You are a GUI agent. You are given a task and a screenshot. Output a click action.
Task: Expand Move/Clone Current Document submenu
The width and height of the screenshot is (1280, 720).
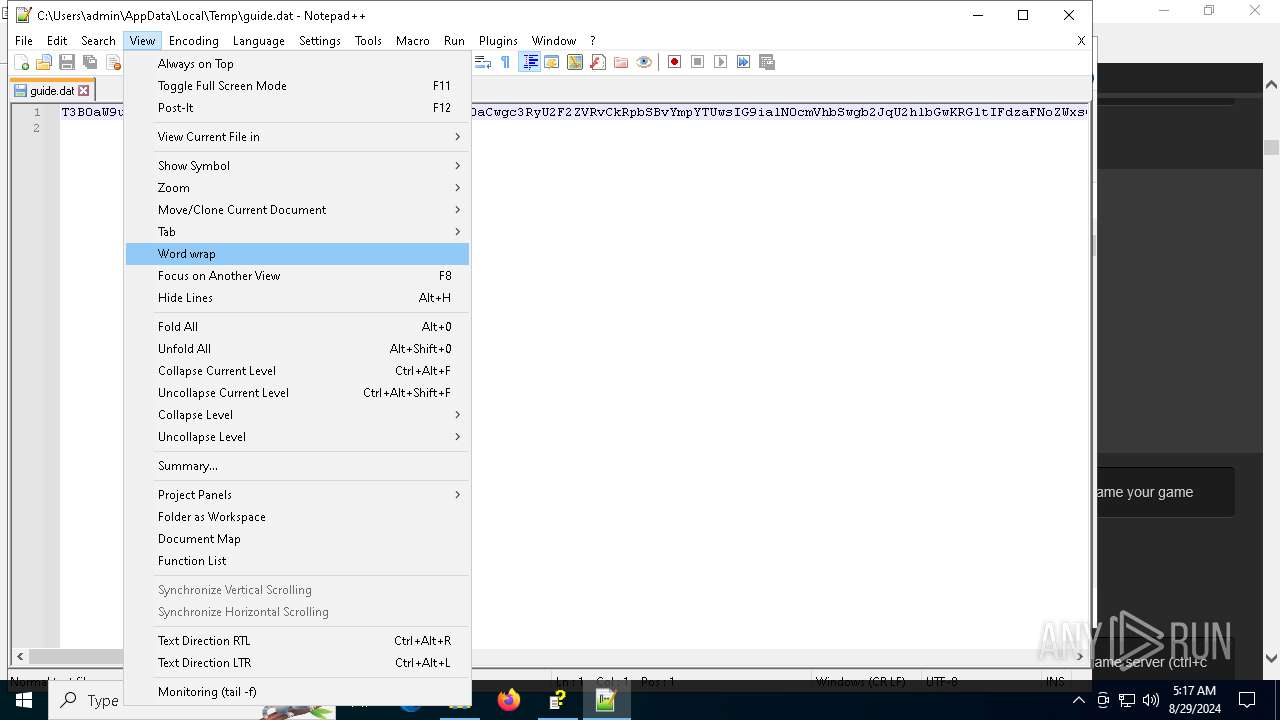297,210
